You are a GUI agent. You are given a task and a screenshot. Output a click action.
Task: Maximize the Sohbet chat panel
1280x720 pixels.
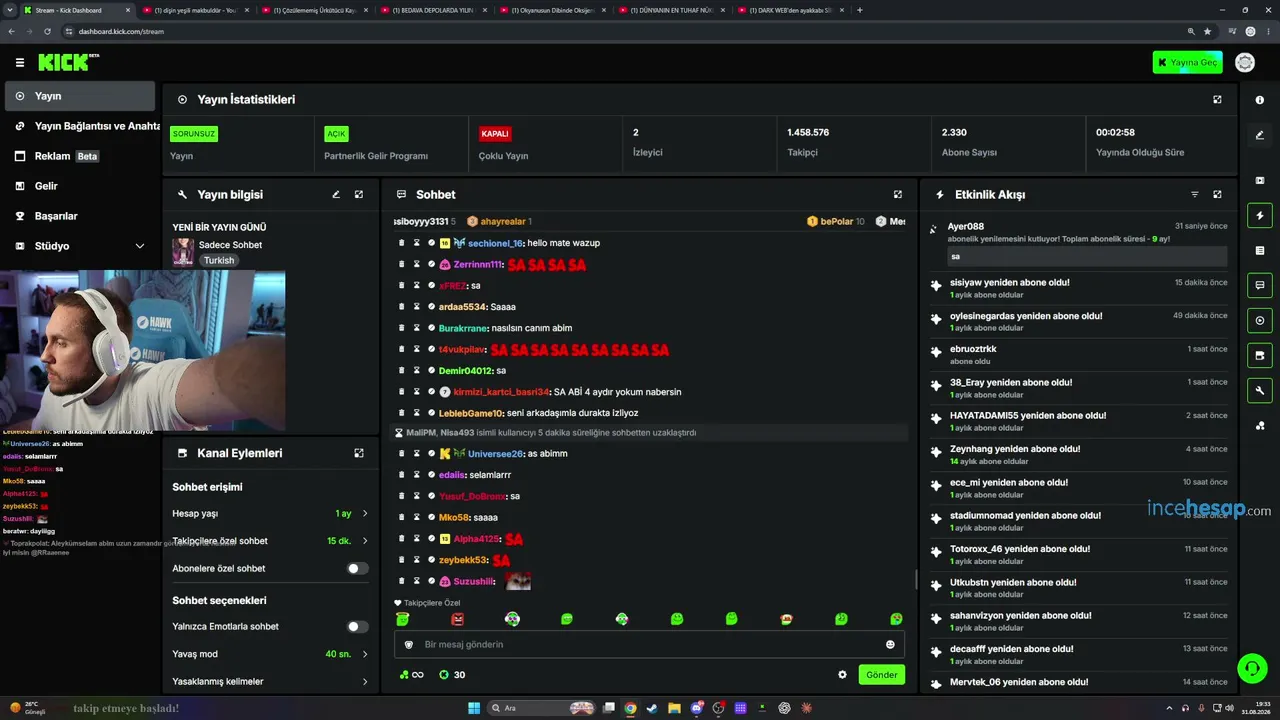[898, 194]
